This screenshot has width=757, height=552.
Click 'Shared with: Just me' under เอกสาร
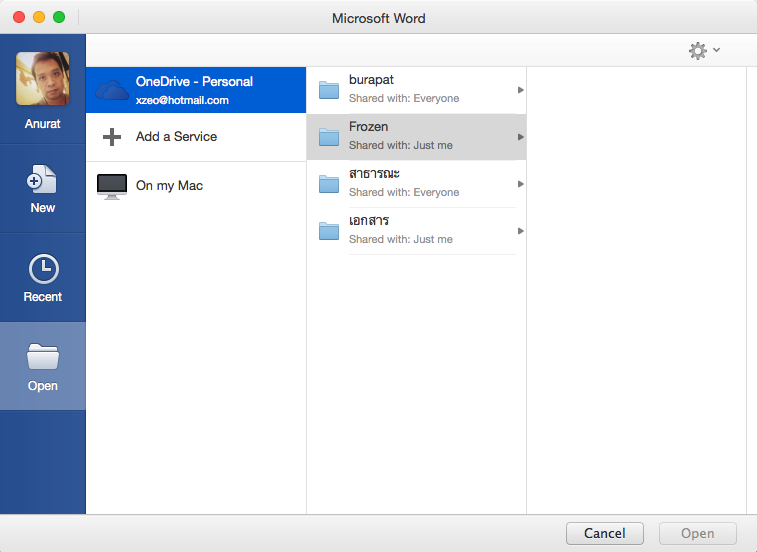pos(401,239)
